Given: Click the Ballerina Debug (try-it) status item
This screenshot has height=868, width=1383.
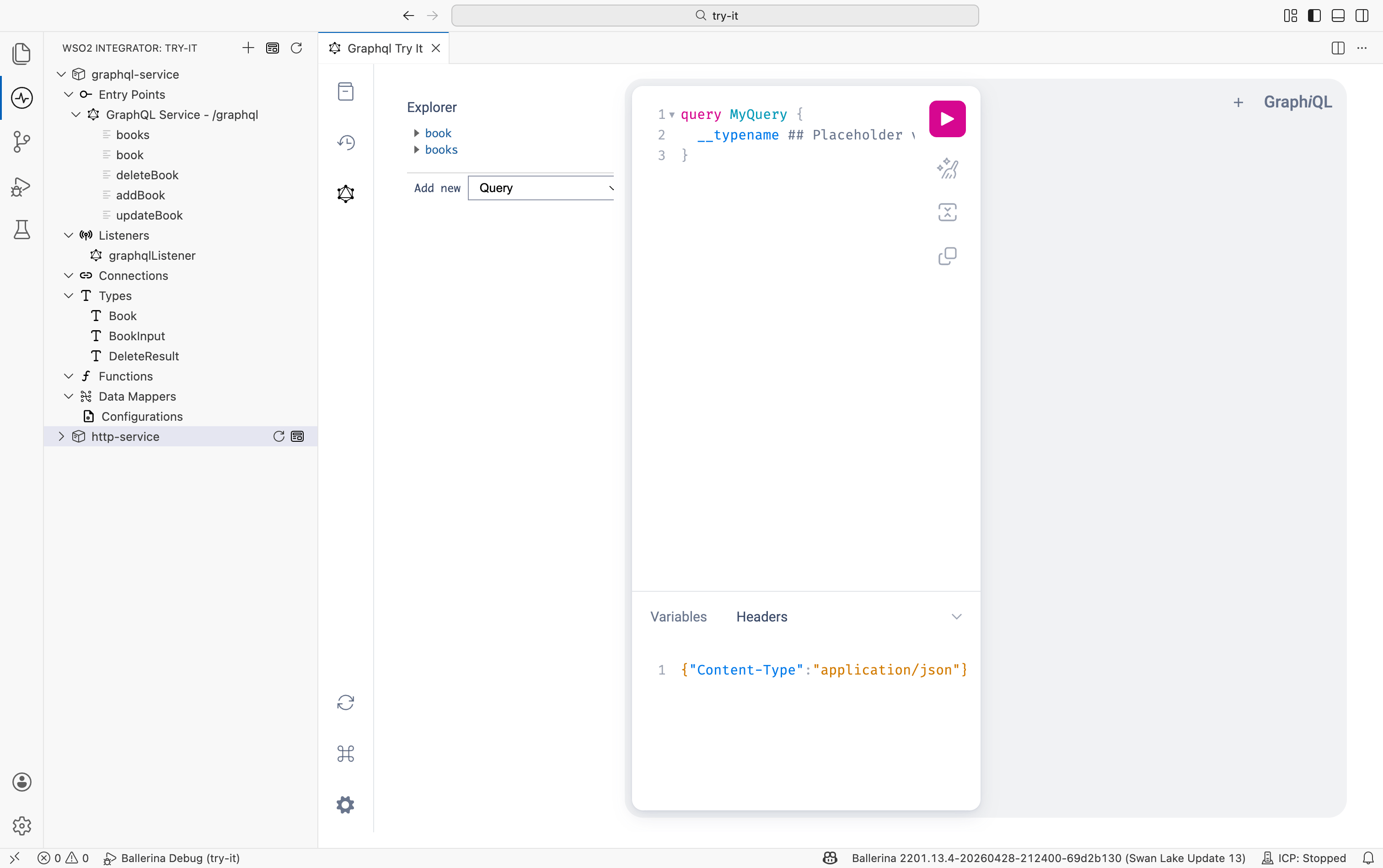Looking at the screenshot, I should point(171,857).
